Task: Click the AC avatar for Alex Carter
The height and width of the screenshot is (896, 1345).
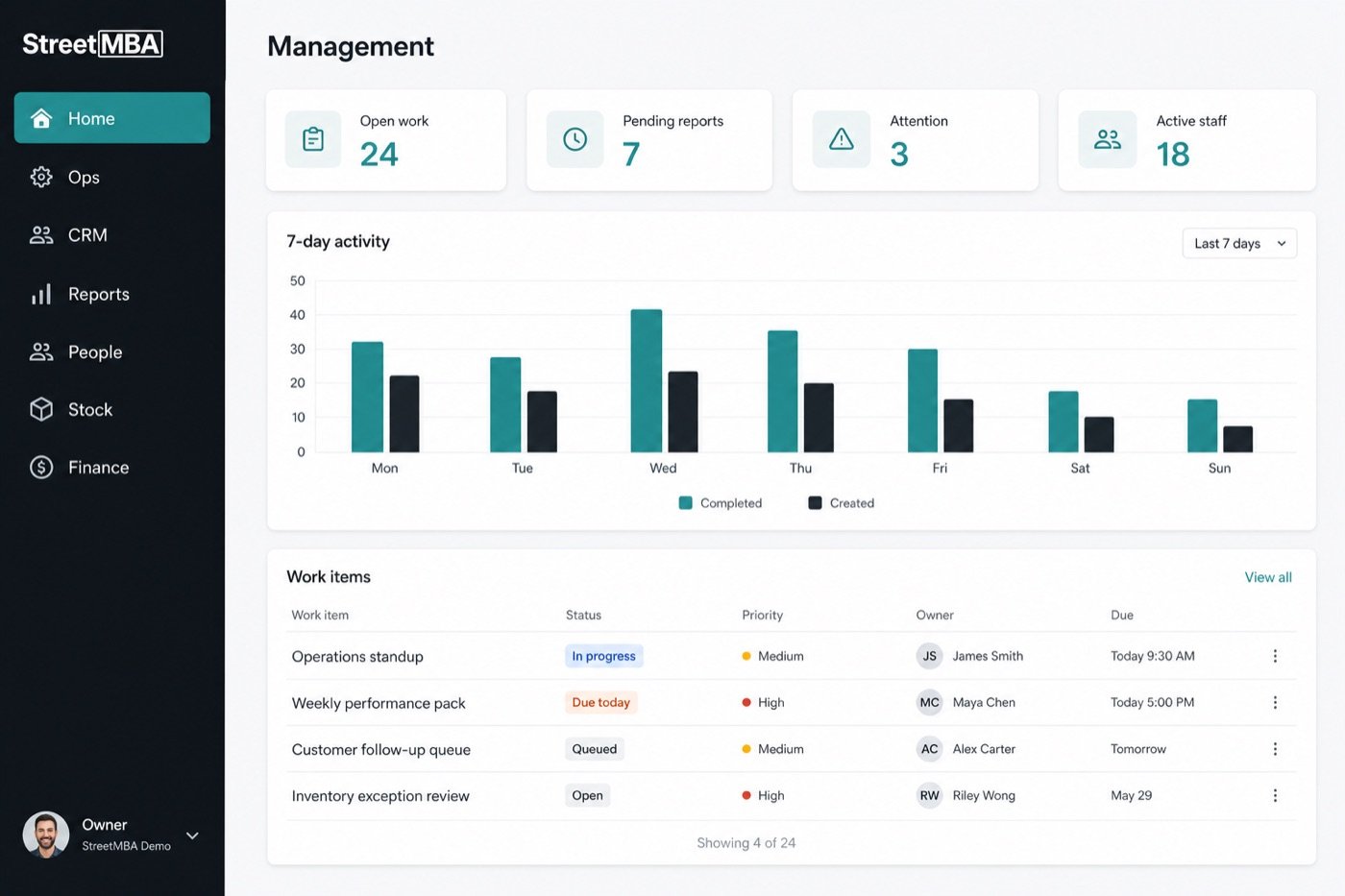Action: pyautogui.click(x=929, y=749)
